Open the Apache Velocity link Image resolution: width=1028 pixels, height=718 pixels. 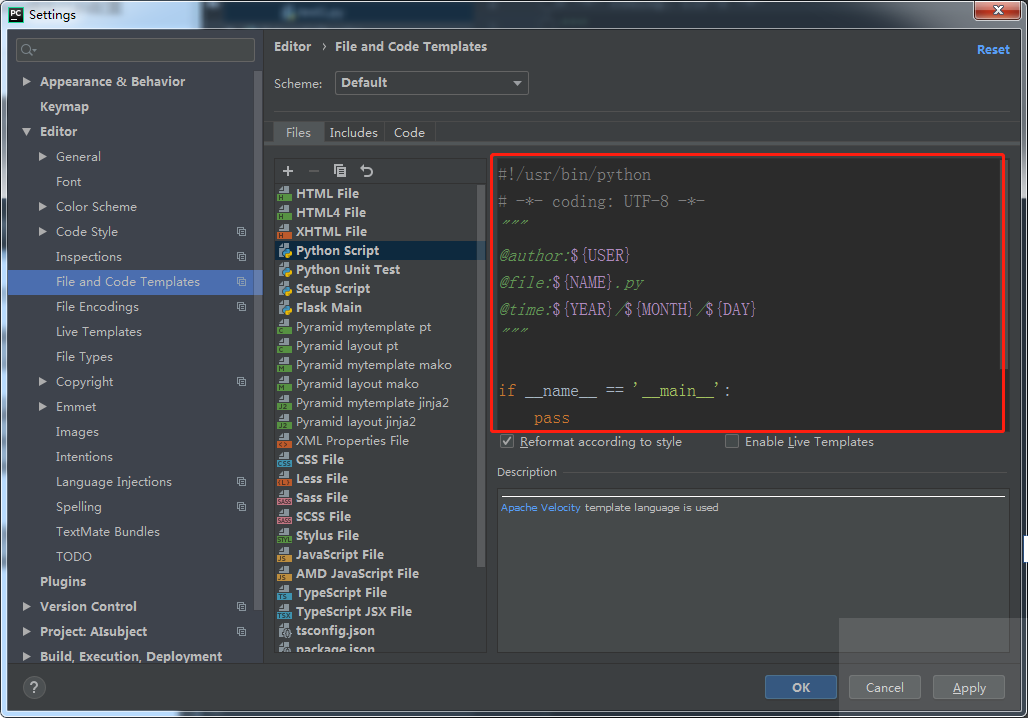[x=540, y=508]
